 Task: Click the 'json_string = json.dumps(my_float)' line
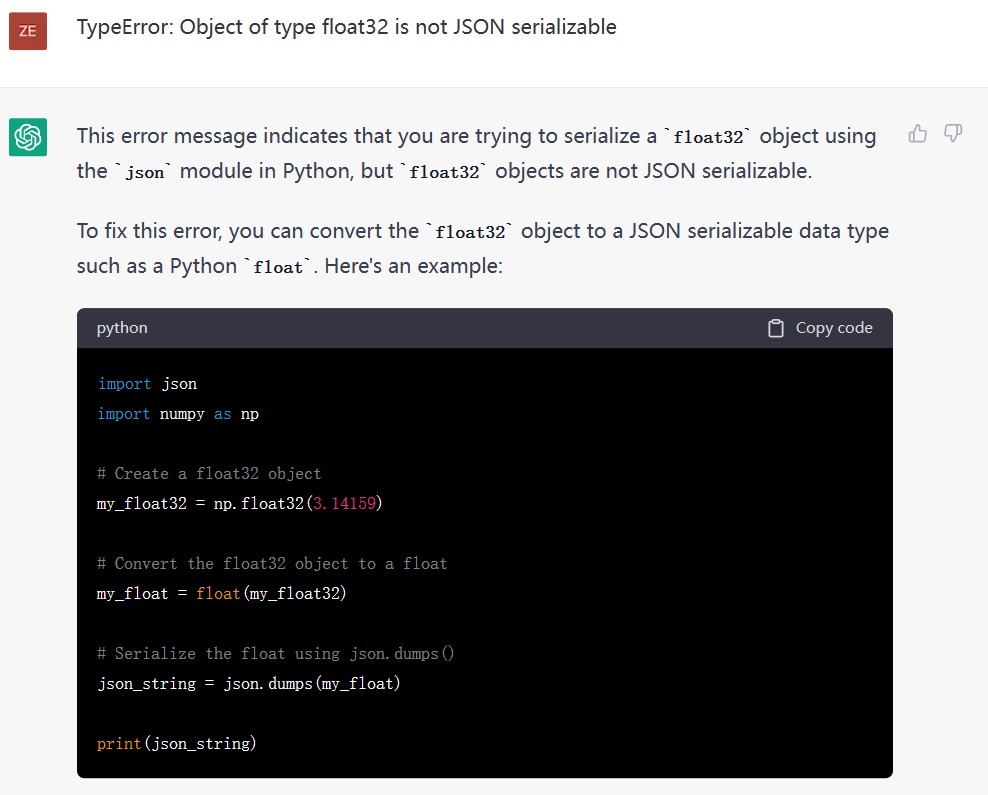[x=249, y=683]
